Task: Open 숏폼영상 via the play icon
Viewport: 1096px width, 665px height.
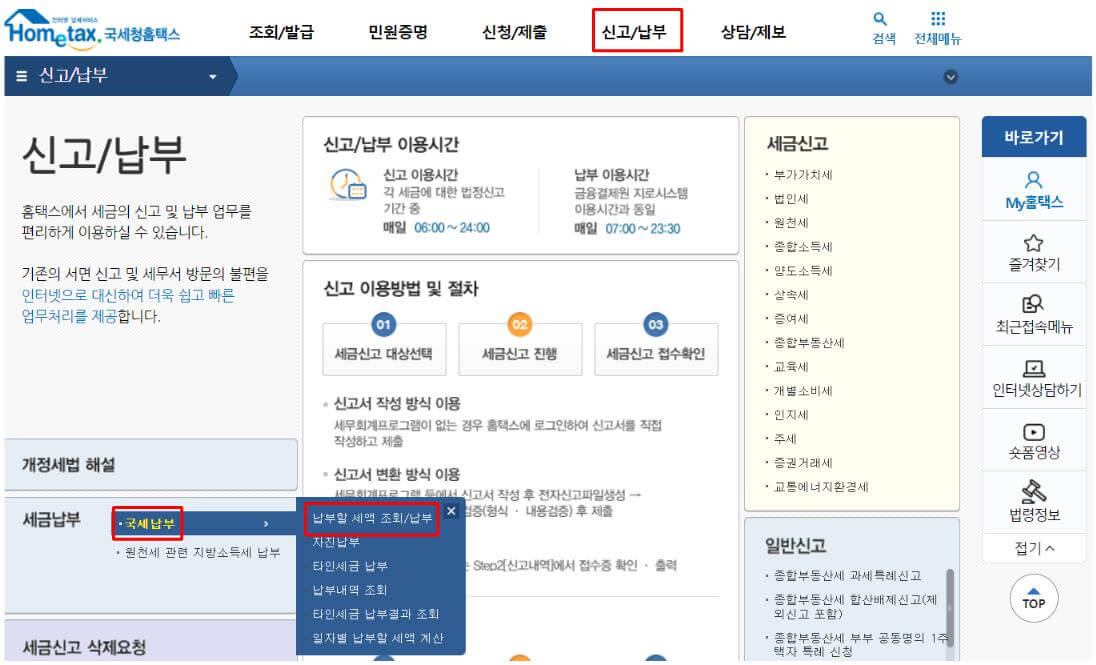Action: [1034, 436]
